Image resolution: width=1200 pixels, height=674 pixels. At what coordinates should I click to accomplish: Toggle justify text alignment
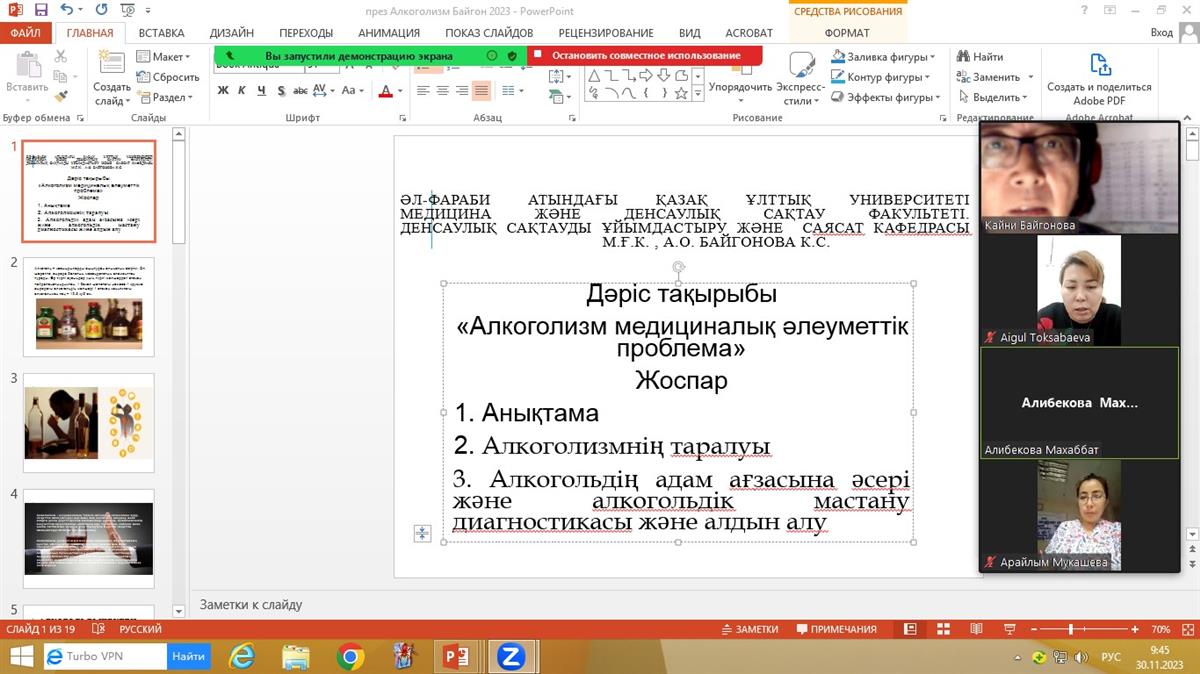pos(481,91)
